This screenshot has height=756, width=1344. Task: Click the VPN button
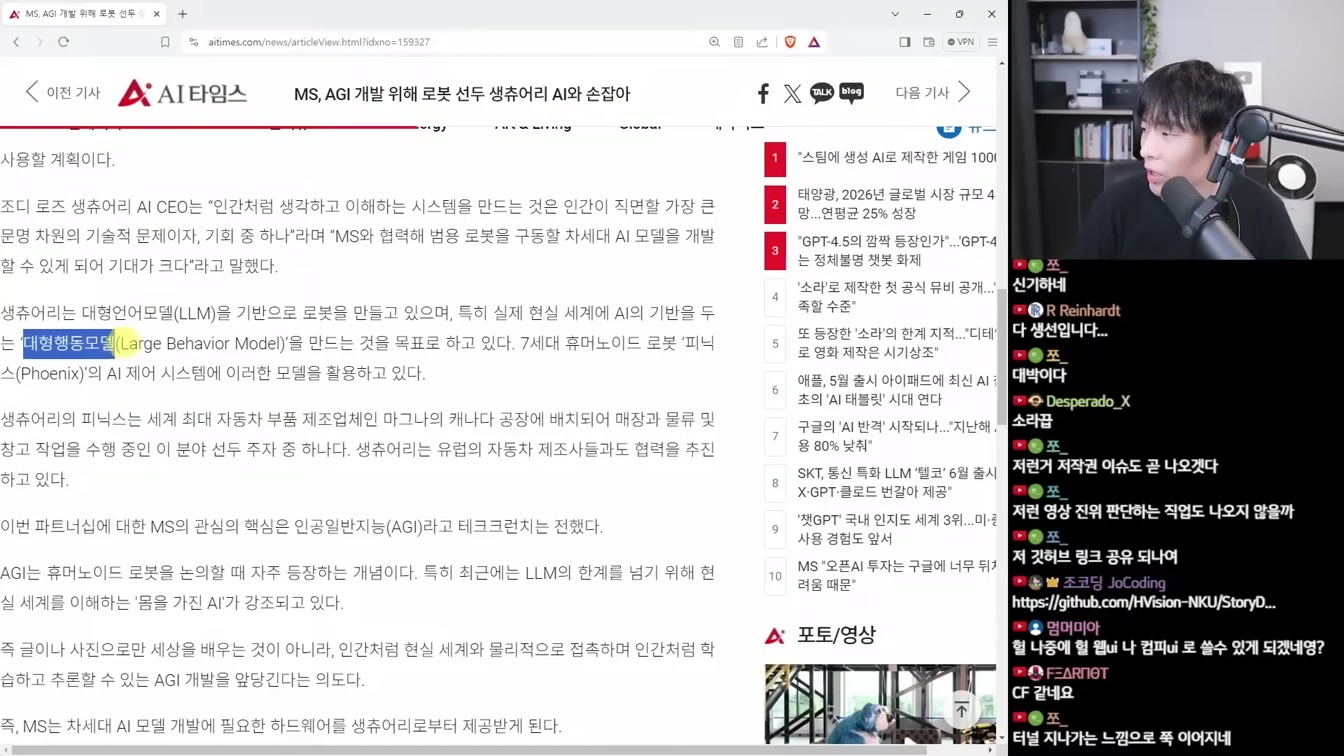click(x=961, y=42)
